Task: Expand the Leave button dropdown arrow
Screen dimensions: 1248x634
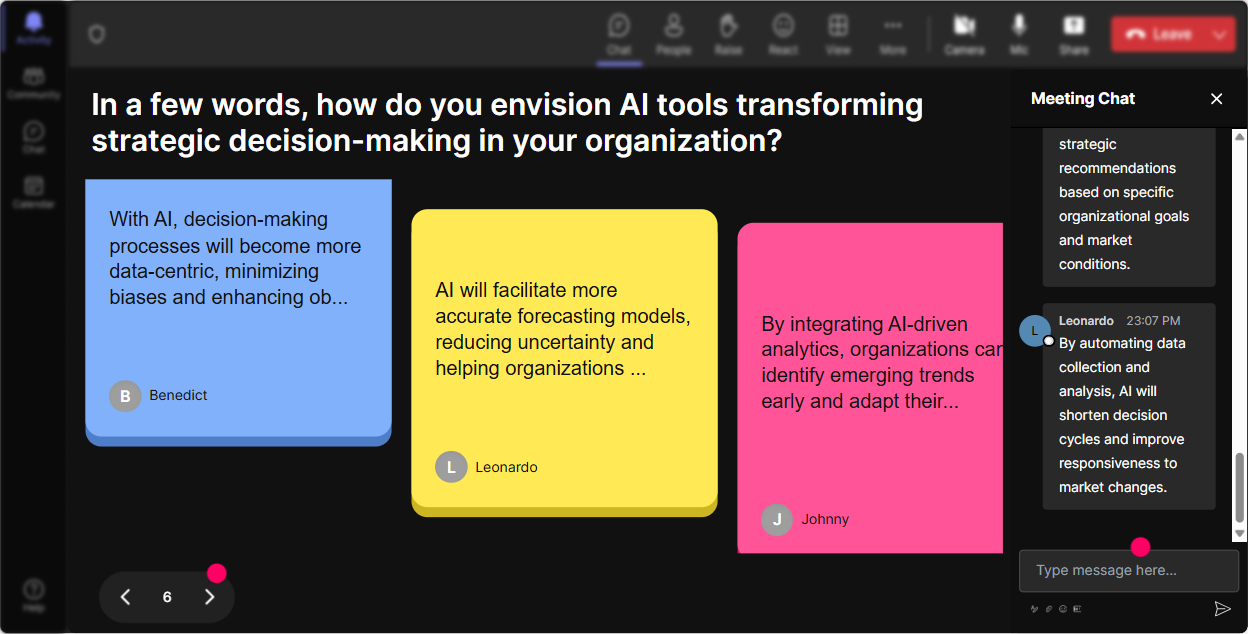Action: pos(1219,34)
